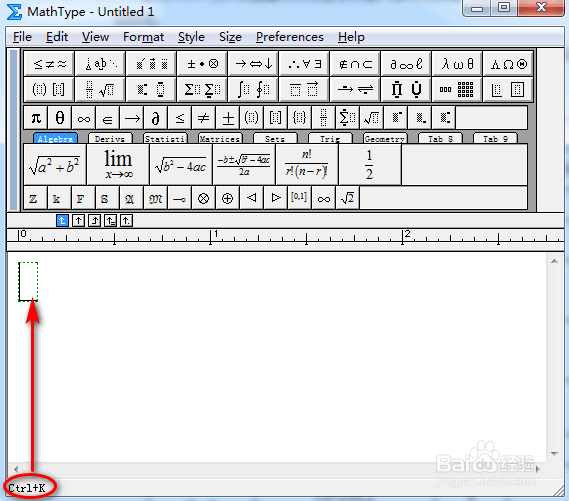Open the products and set theory templates palette
569x501 pixels.
[406, 89]
